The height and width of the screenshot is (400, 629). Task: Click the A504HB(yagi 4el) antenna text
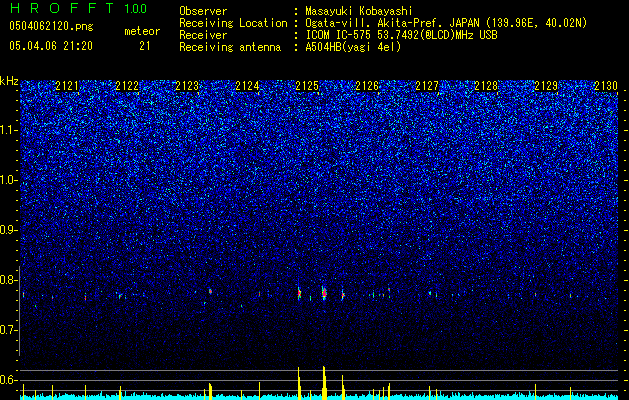[353, 47]
